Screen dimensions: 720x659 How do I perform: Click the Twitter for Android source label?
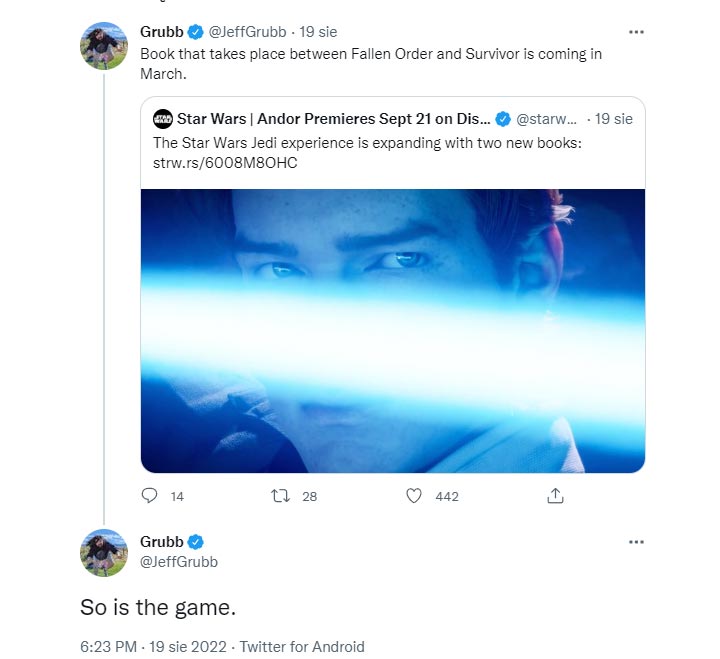tap(302, 647)
